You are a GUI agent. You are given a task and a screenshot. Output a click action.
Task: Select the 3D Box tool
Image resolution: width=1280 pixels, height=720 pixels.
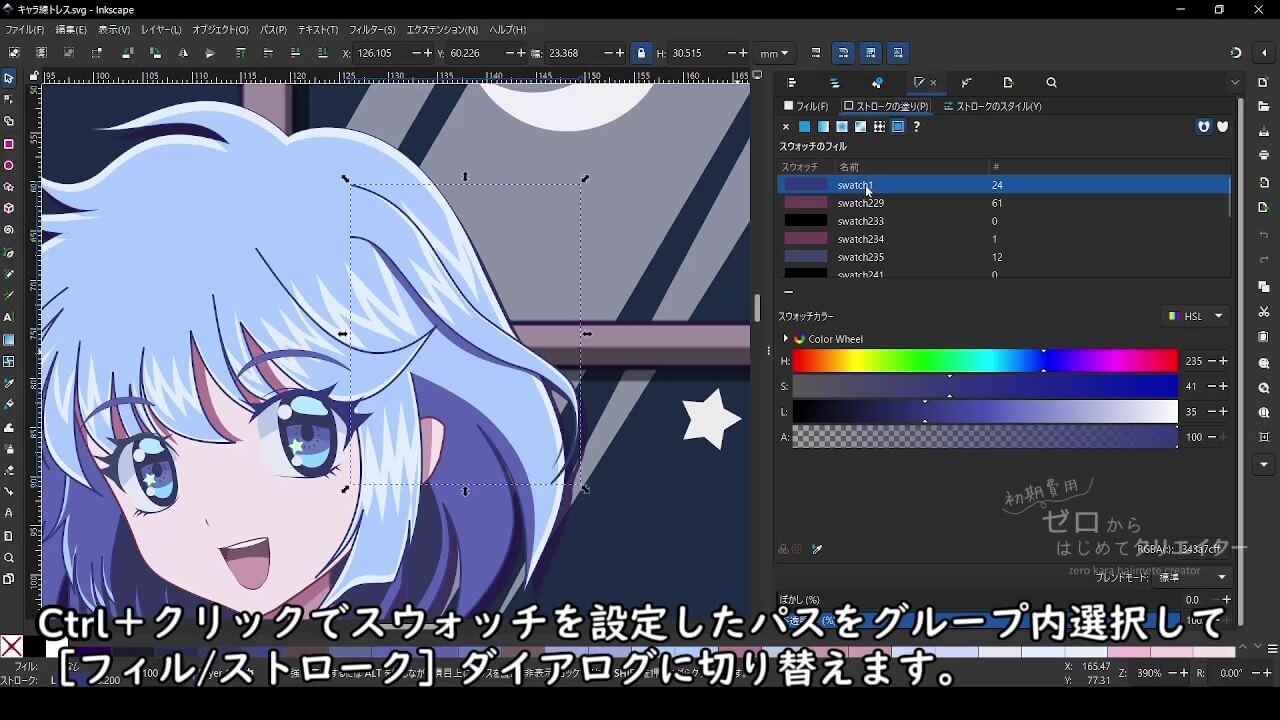(x=9, y=209)
